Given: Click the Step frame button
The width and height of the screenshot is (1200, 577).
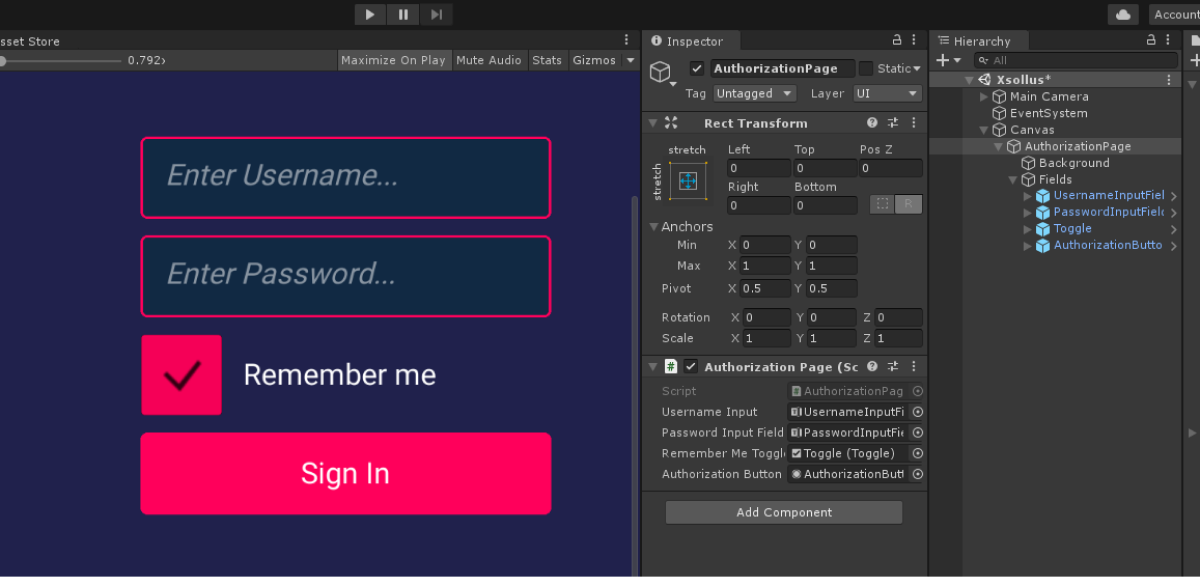Looking at the screenshot, I should point(436,14).
